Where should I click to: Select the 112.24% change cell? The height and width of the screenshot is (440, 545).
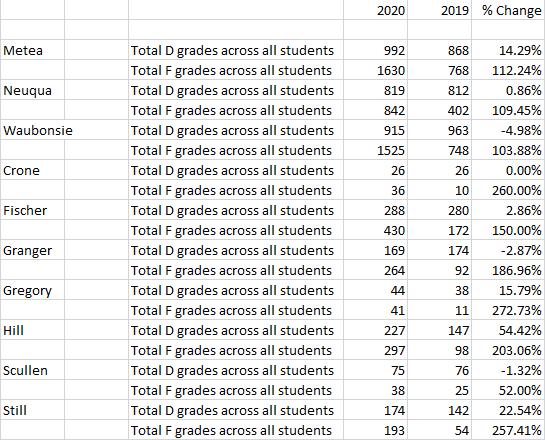point(509,70)
